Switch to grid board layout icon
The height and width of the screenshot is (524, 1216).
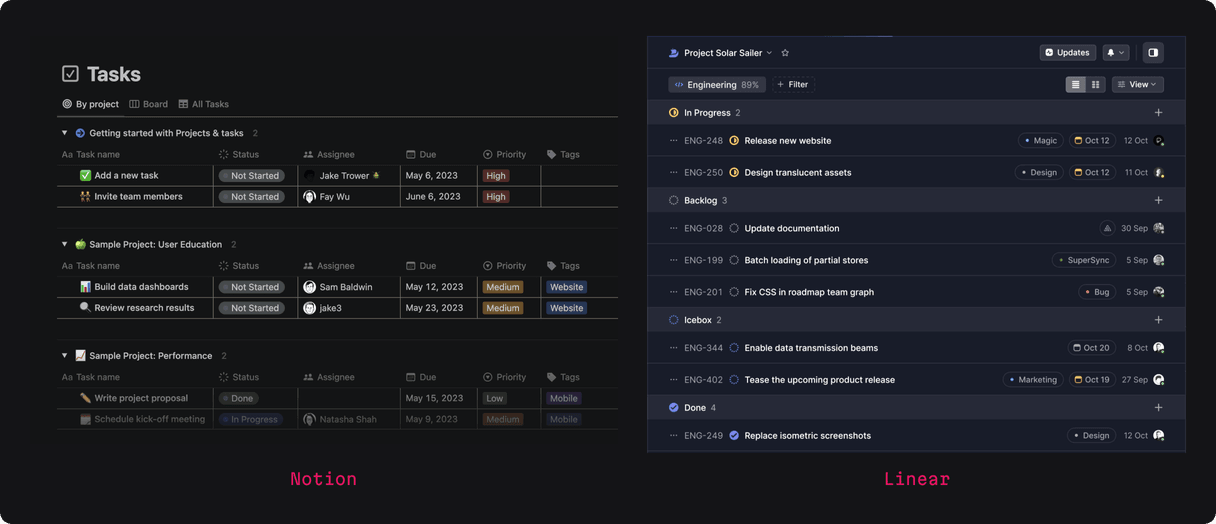click(x=1095, y=85)
